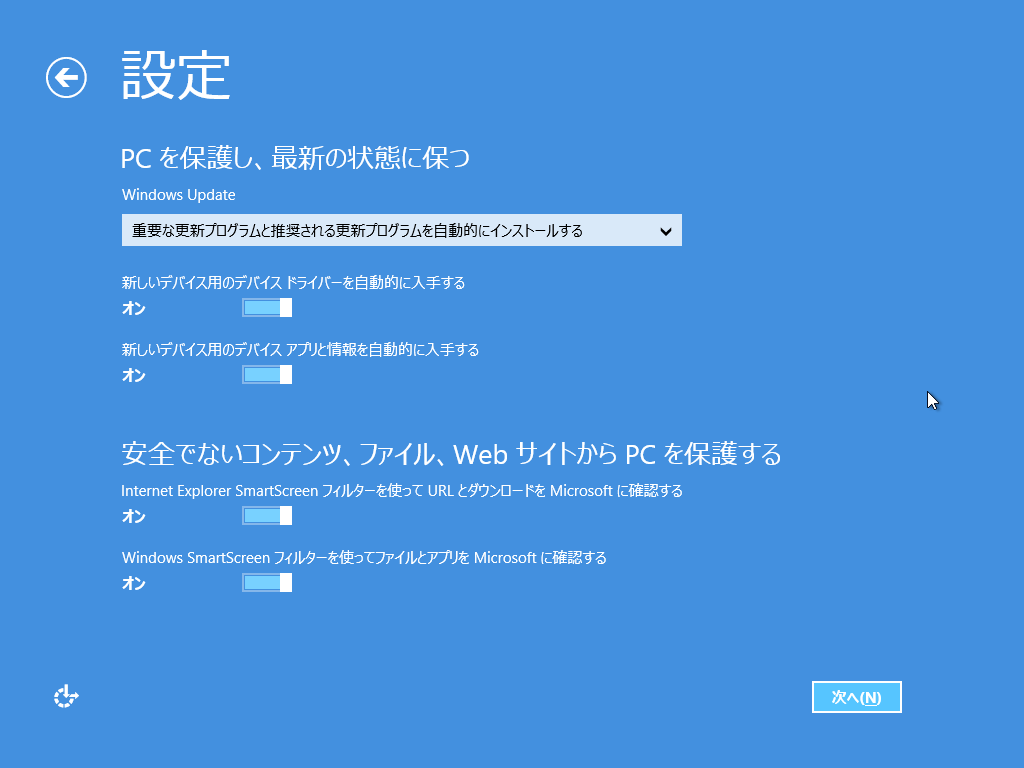Click the 次へ(N) button
The width and height of the screenshot is (1024, 768).
click(857, 697)
